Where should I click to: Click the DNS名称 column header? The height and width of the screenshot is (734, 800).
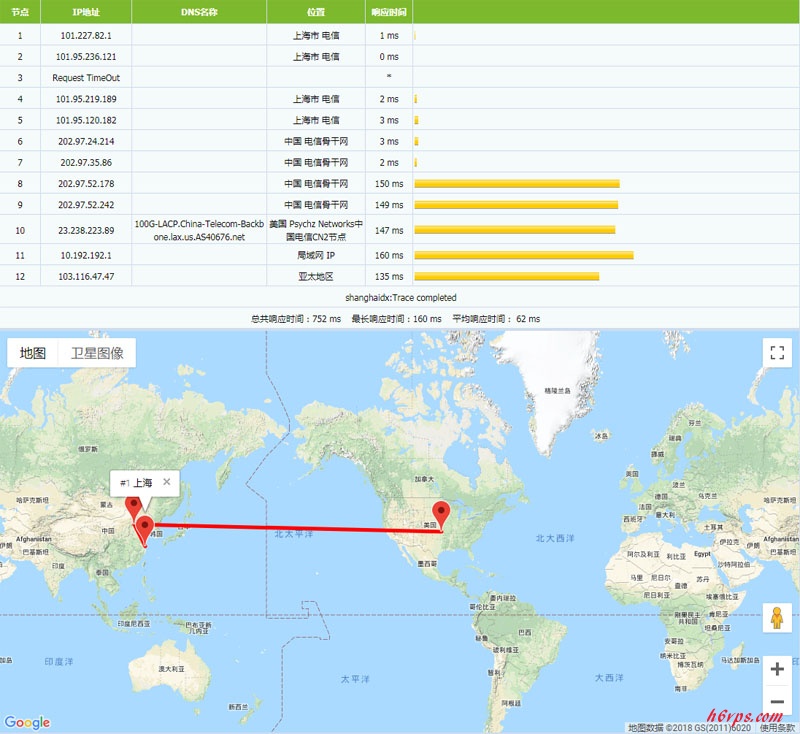tap(199, 12)
